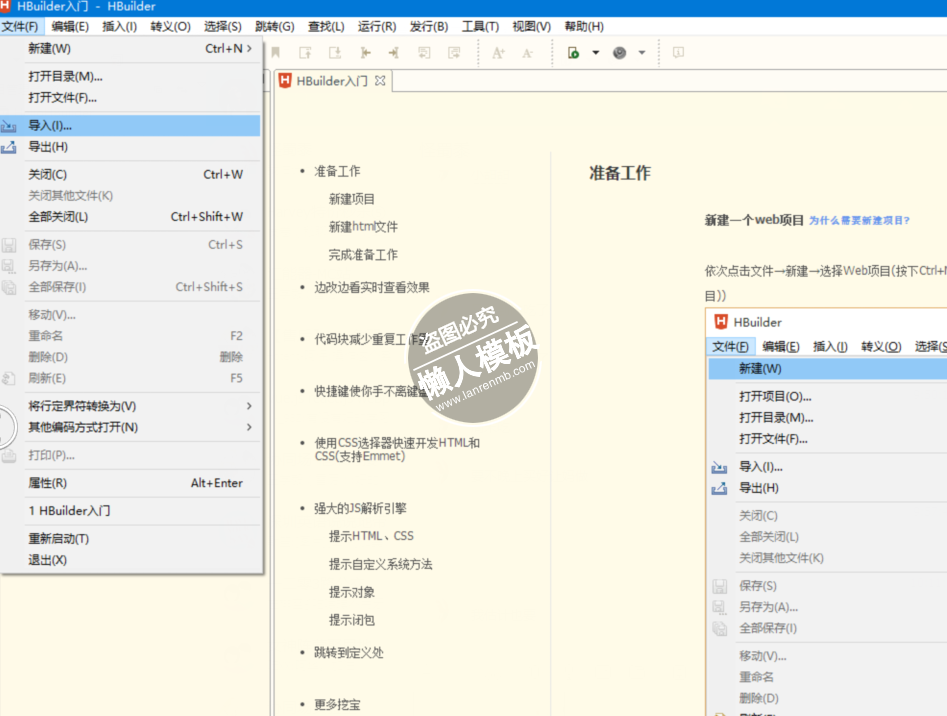The width and height of the screenshot is (947, 716).
Task: Choose 属性(R) in the File menu
Action: pos(130,483)
